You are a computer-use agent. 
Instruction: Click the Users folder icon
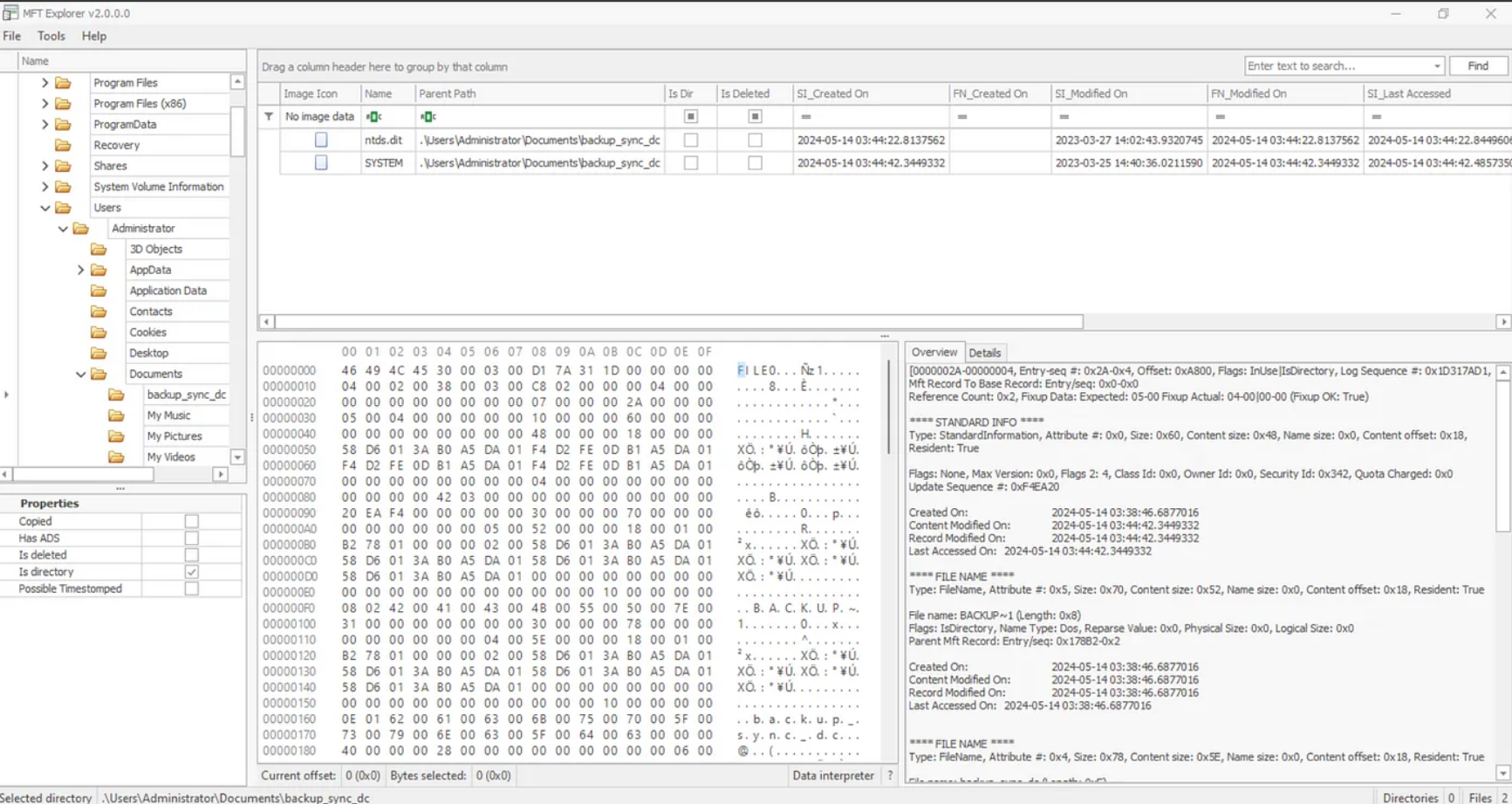click(63, 208)
